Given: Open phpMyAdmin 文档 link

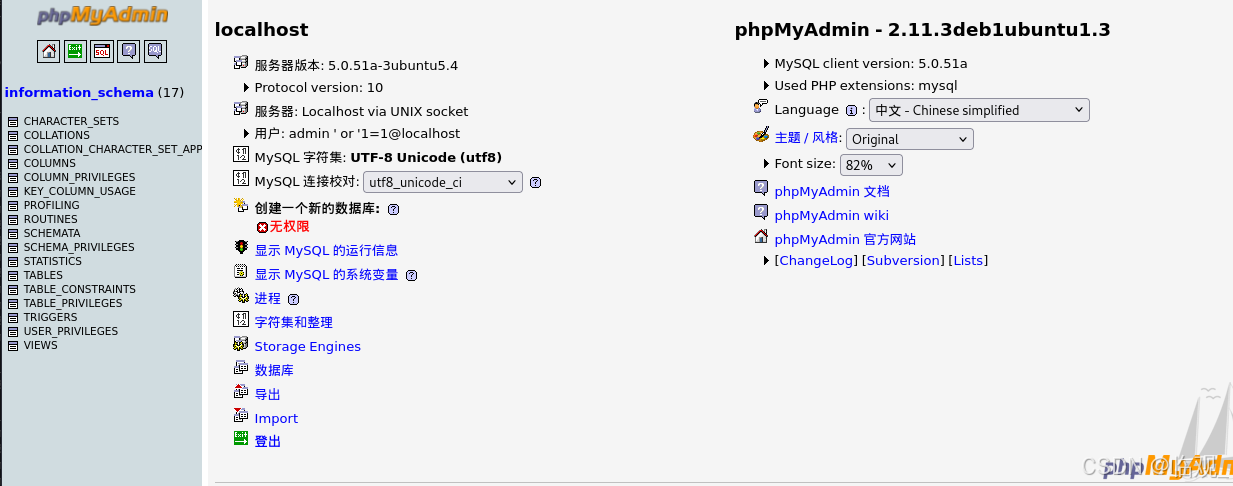Looking at the screenshot, I should [x=832, y=191].
